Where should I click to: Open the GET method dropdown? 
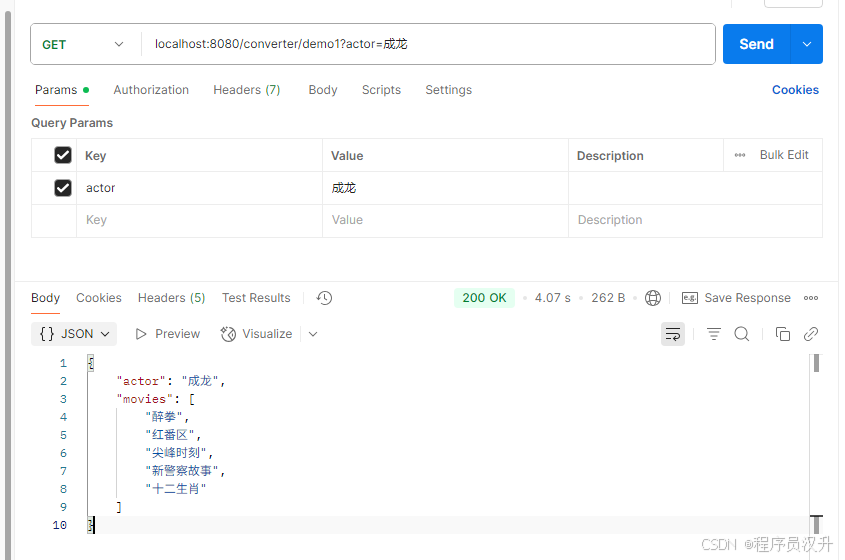[84, 44]
